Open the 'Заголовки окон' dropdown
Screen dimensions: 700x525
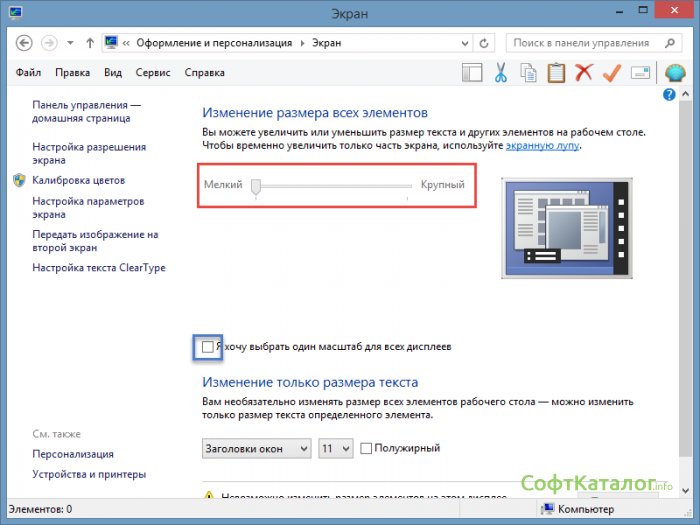coord(257,448)
